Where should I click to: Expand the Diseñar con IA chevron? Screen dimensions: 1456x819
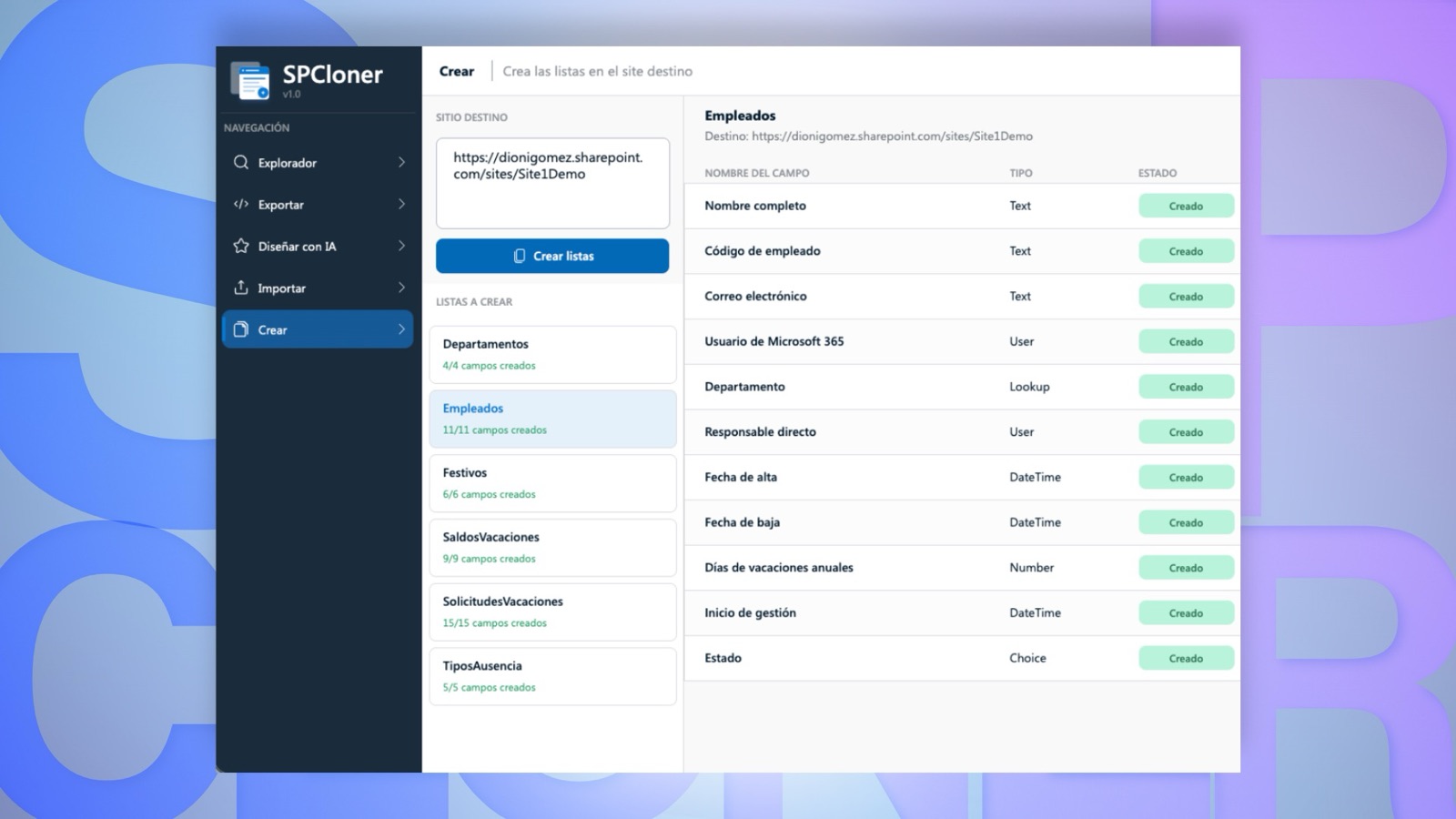click(x=401, y=246)
